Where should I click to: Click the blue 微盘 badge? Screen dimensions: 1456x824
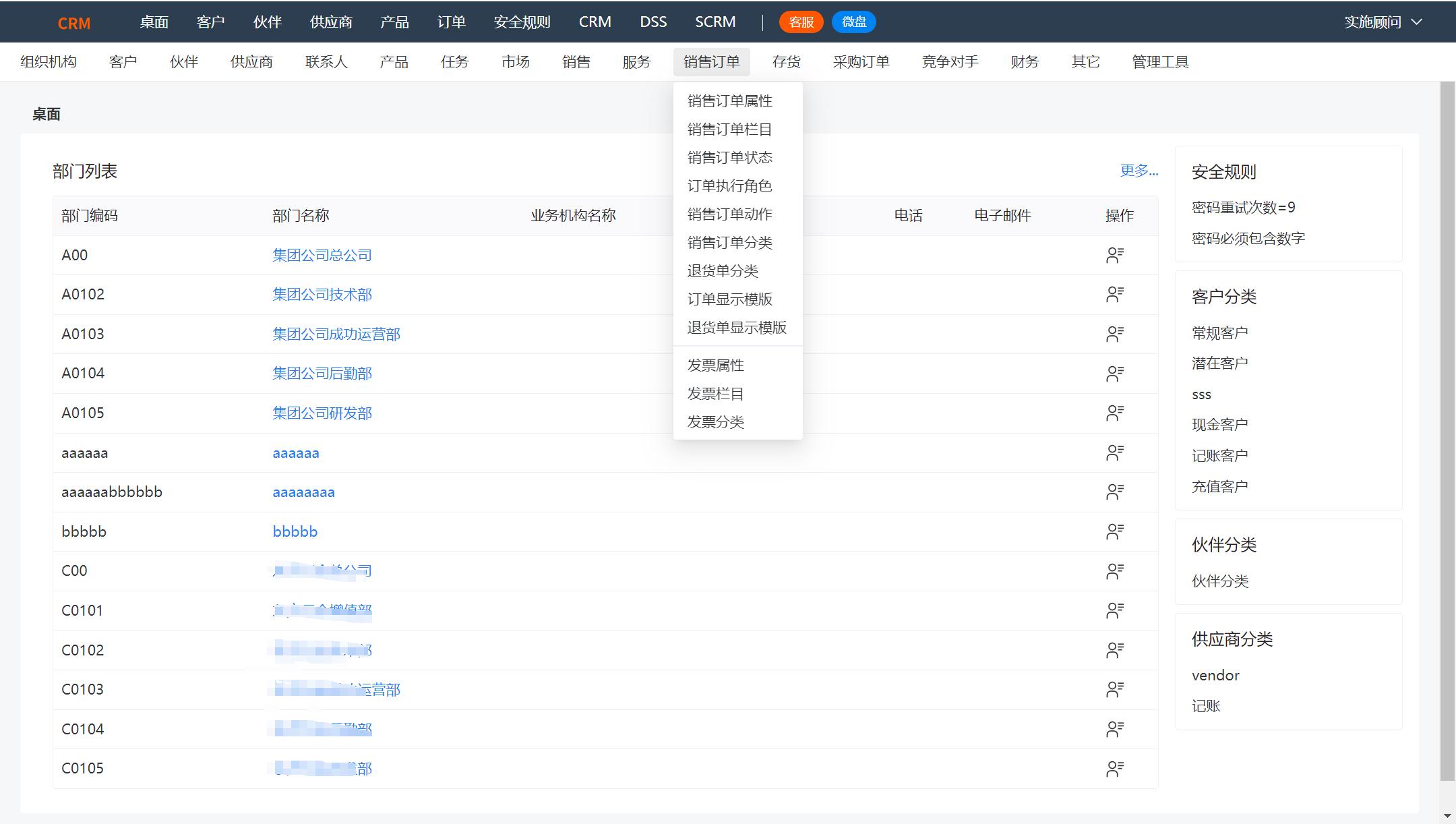point(853,22)
